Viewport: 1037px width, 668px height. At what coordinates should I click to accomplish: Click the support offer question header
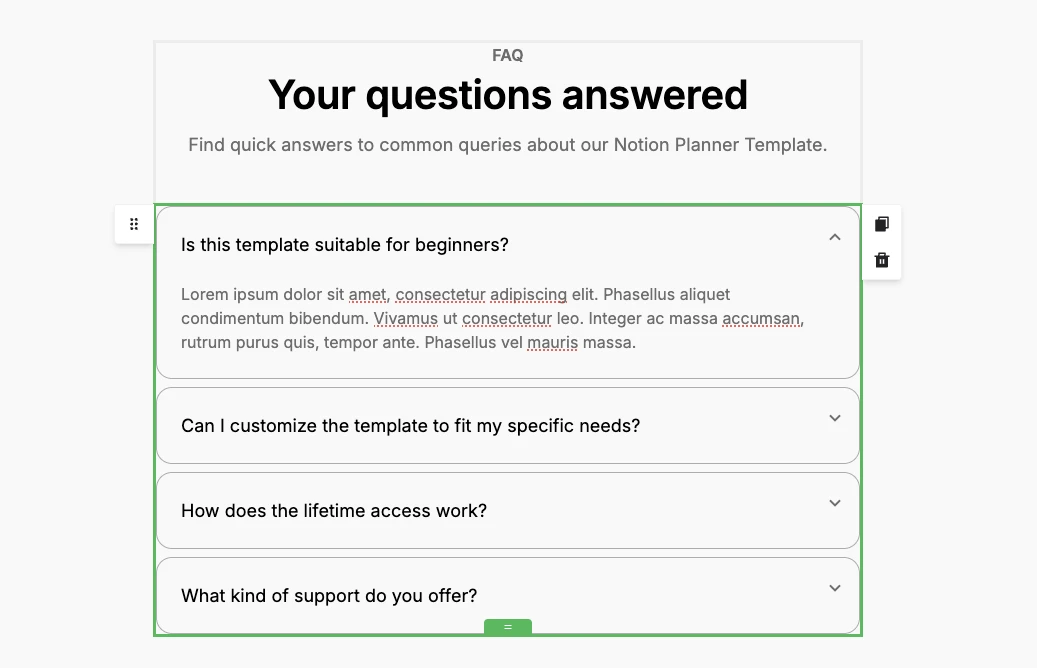coord(327,595)
